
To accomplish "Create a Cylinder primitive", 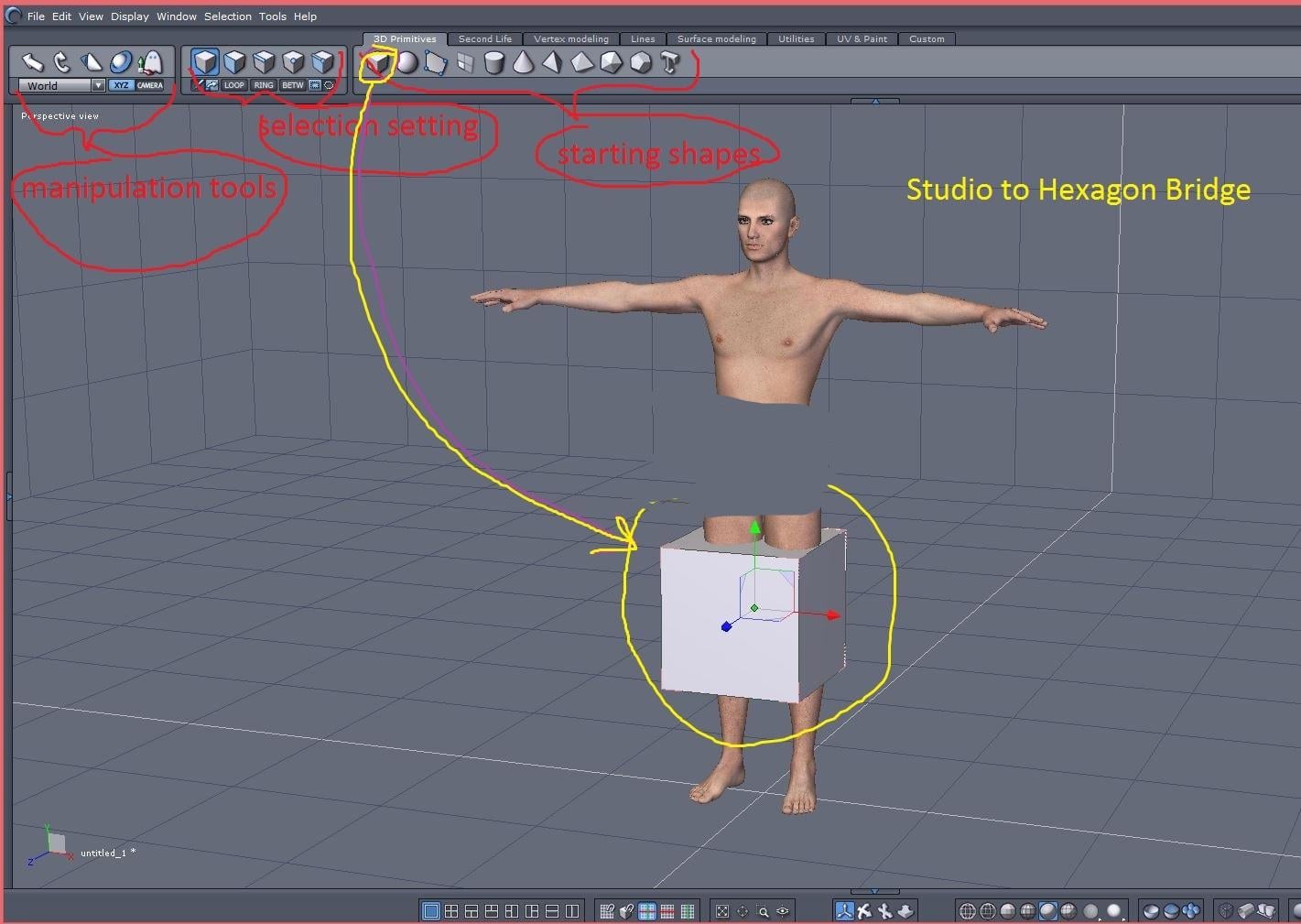I will tap(494, 62).
